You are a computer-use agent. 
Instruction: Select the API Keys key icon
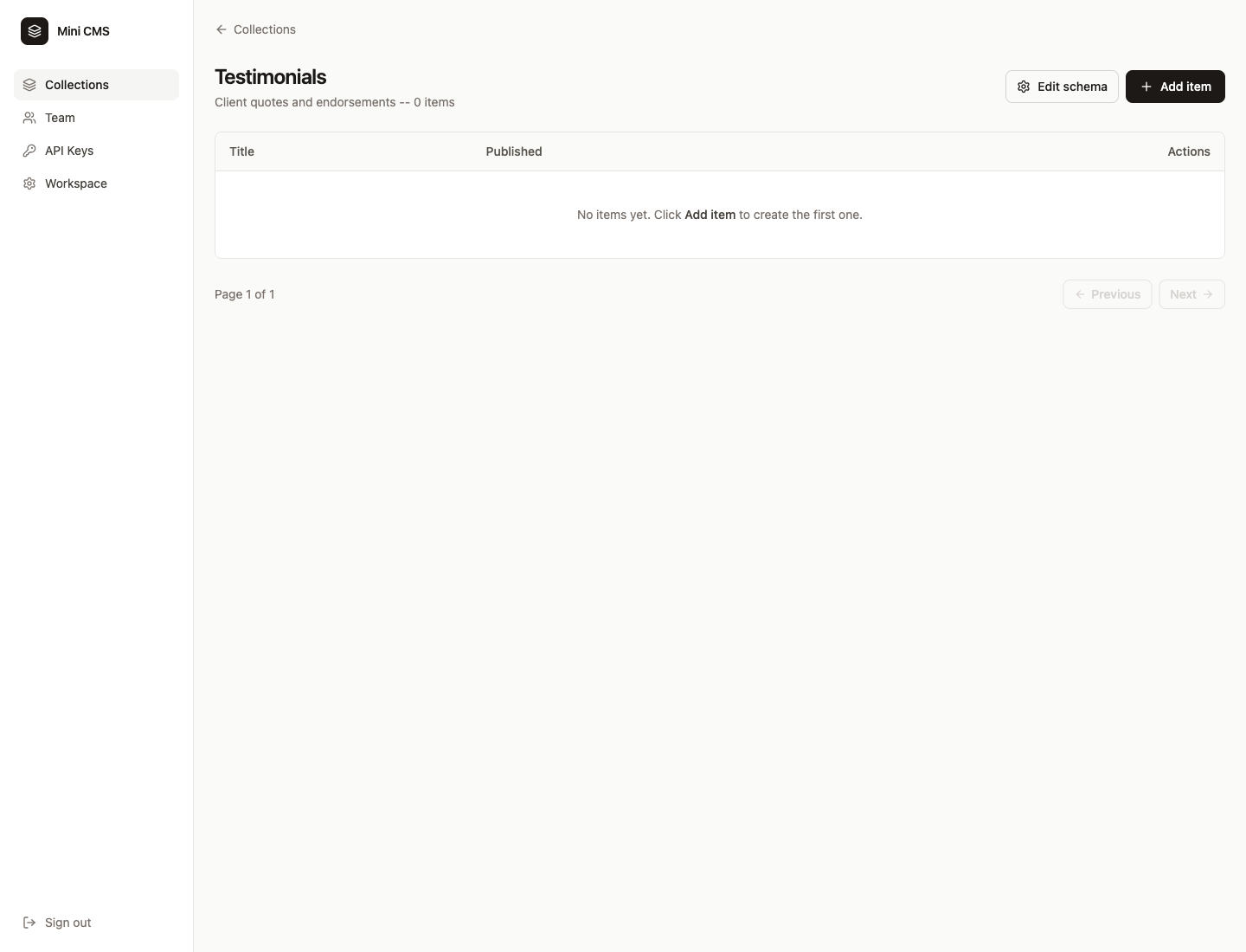pyautogui.click(x=29, y=151)
